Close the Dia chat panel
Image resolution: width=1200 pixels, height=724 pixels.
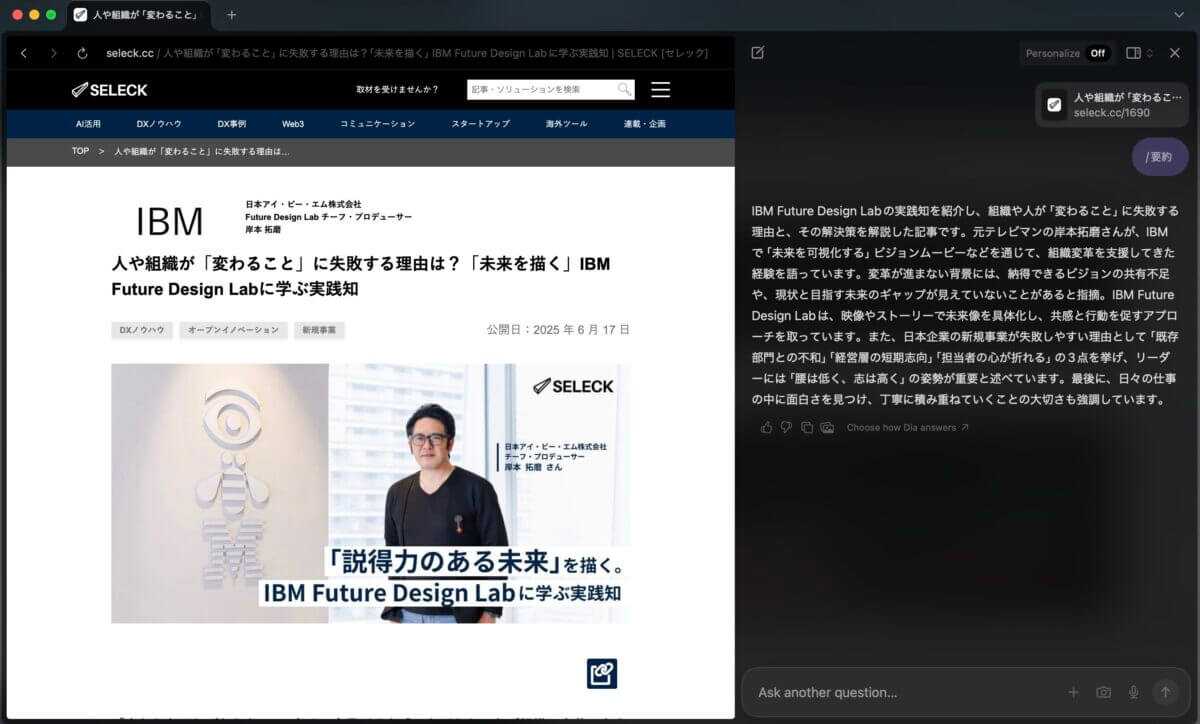click(1175, 53)
